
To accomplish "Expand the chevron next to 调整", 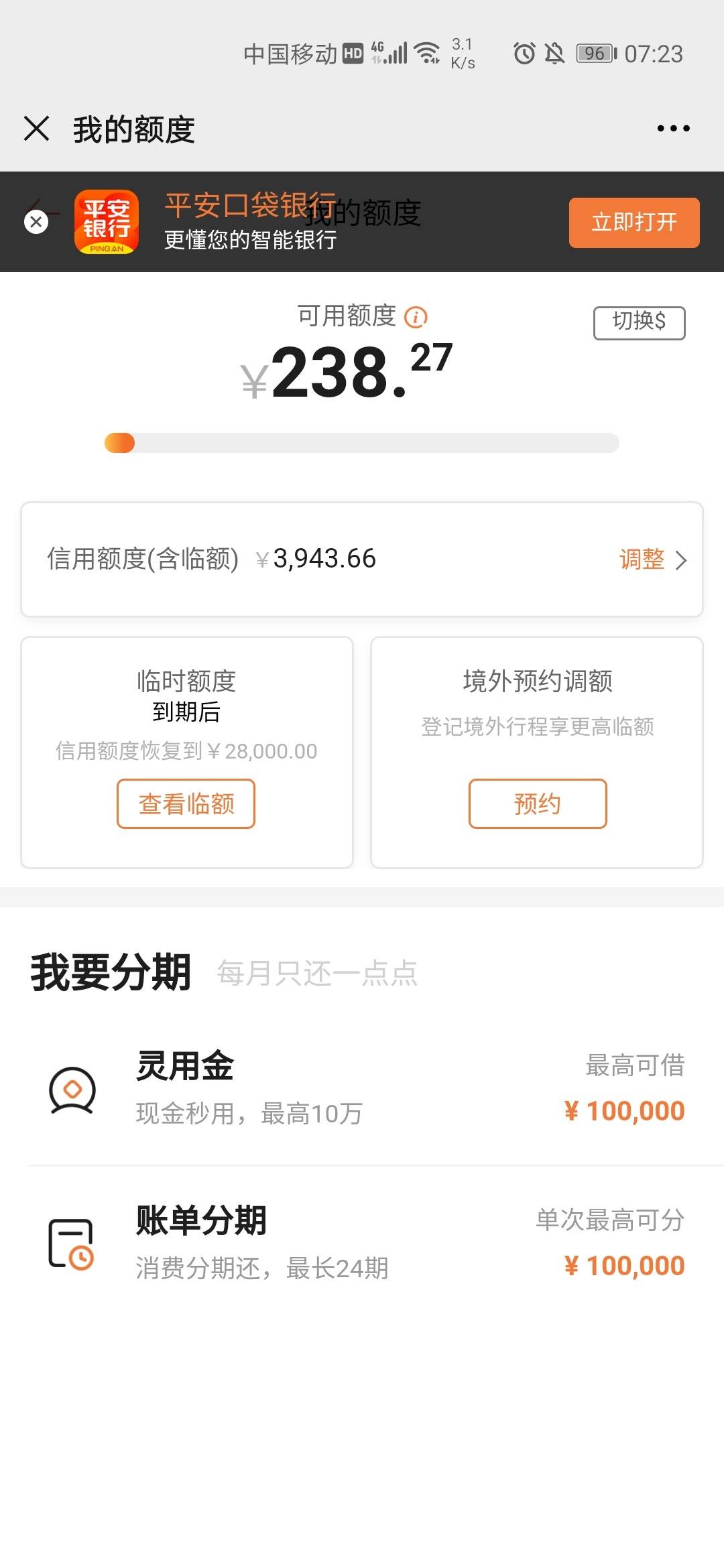I will [x=681, y=560].
